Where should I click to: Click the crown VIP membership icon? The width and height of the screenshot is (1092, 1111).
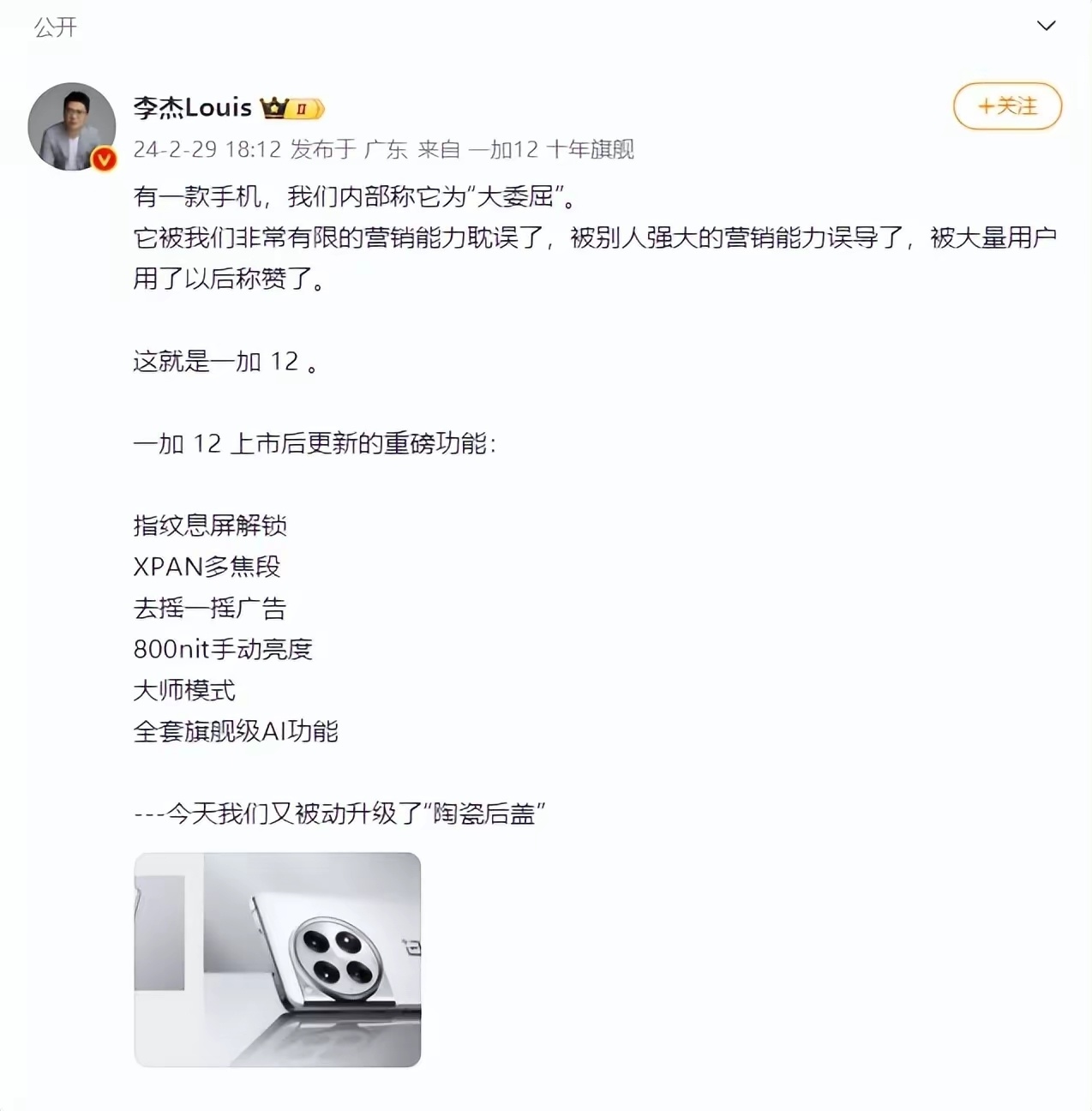click(x=273, y=108)
